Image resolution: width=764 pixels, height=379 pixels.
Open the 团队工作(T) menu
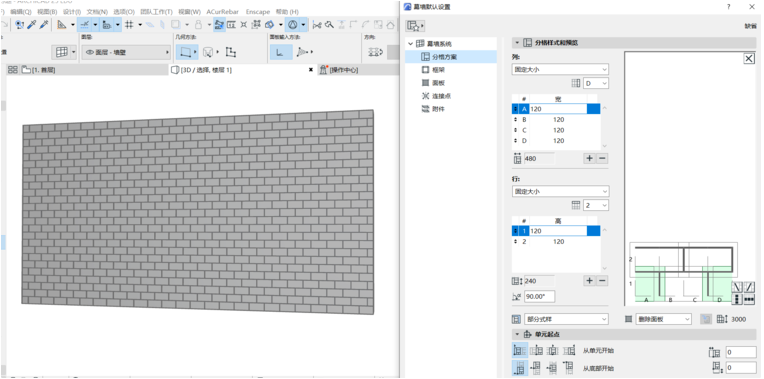pyautogui.click(x=156, y=11)
